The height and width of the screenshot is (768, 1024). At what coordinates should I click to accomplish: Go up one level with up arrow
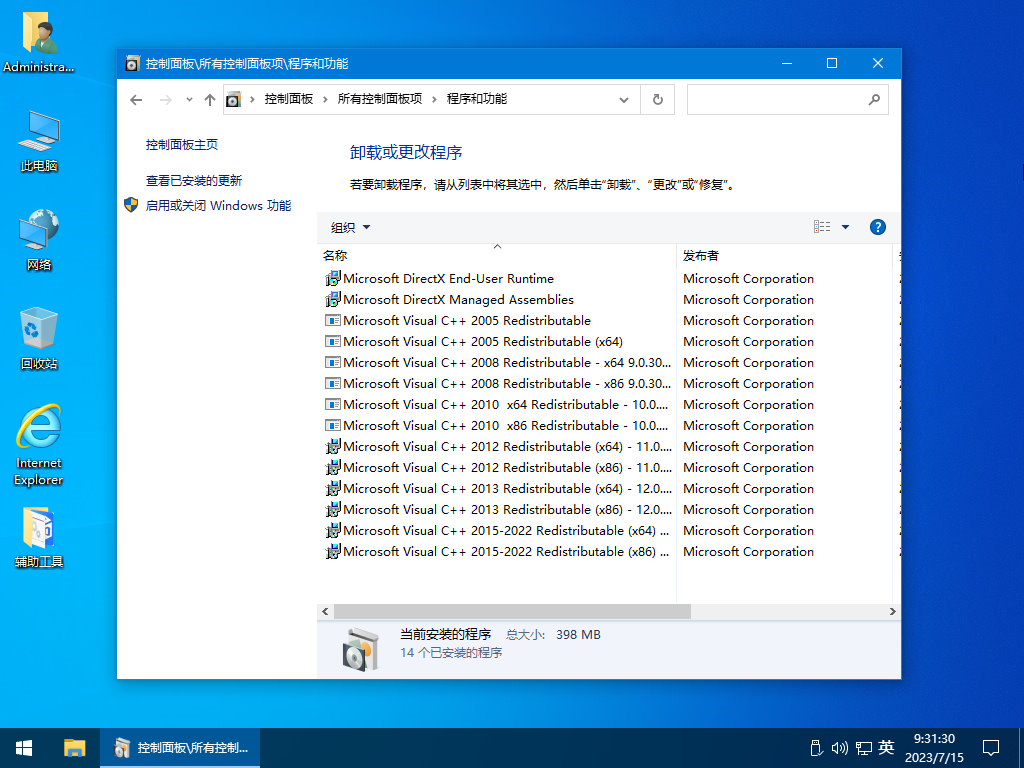pyautogui.click(x=210, y=100)
